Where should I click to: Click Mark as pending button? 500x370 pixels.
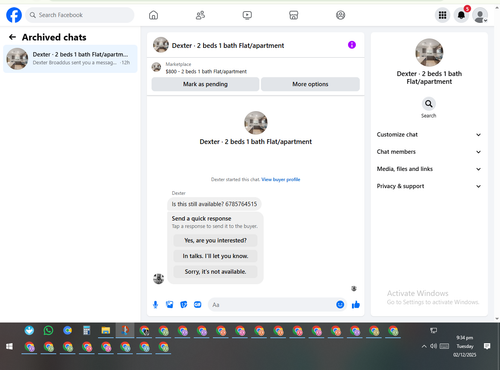point(205,84)
